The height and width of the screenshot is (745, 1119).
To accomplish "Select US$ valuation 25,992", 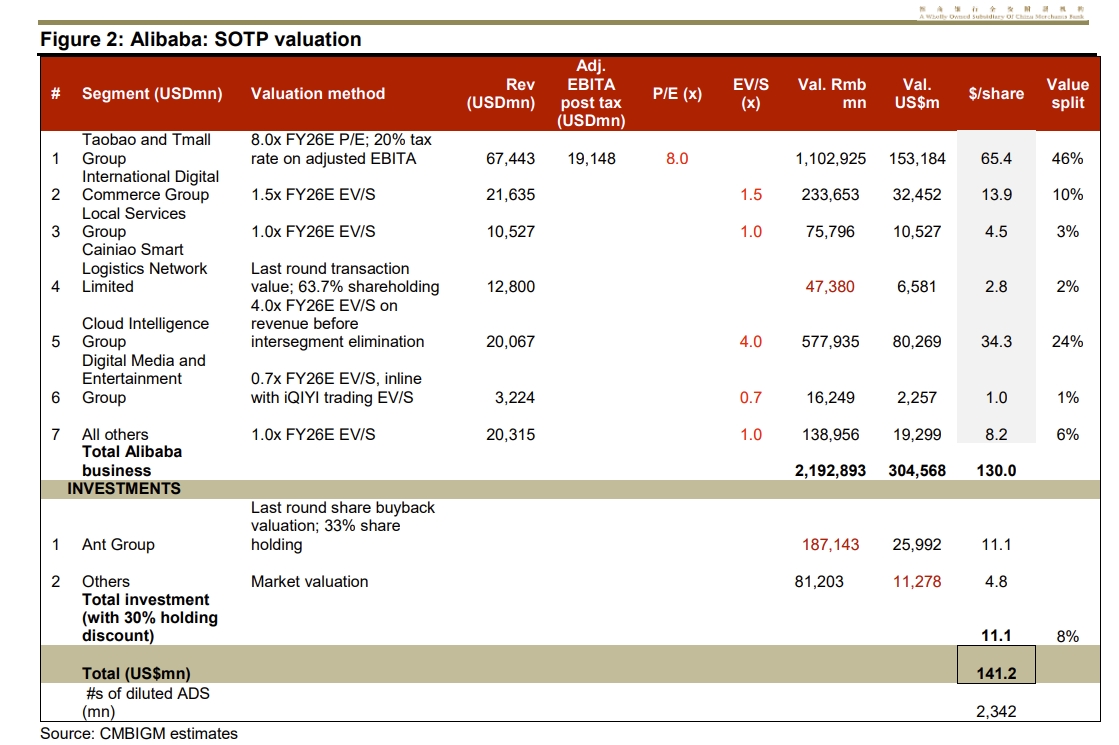I will coord(917,544).
